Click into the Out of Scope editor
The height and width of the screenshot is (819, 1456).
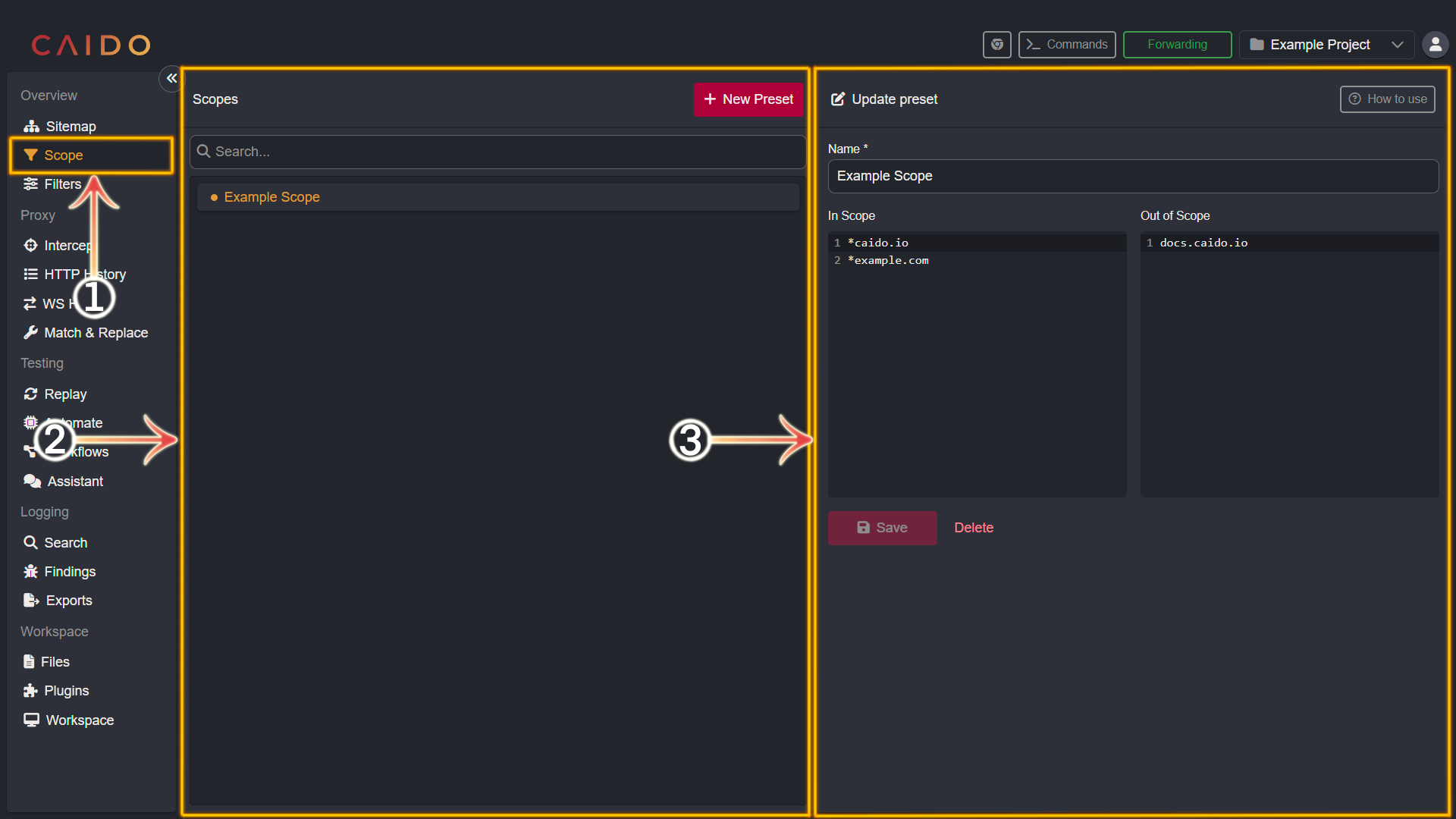coord(1290,364)
